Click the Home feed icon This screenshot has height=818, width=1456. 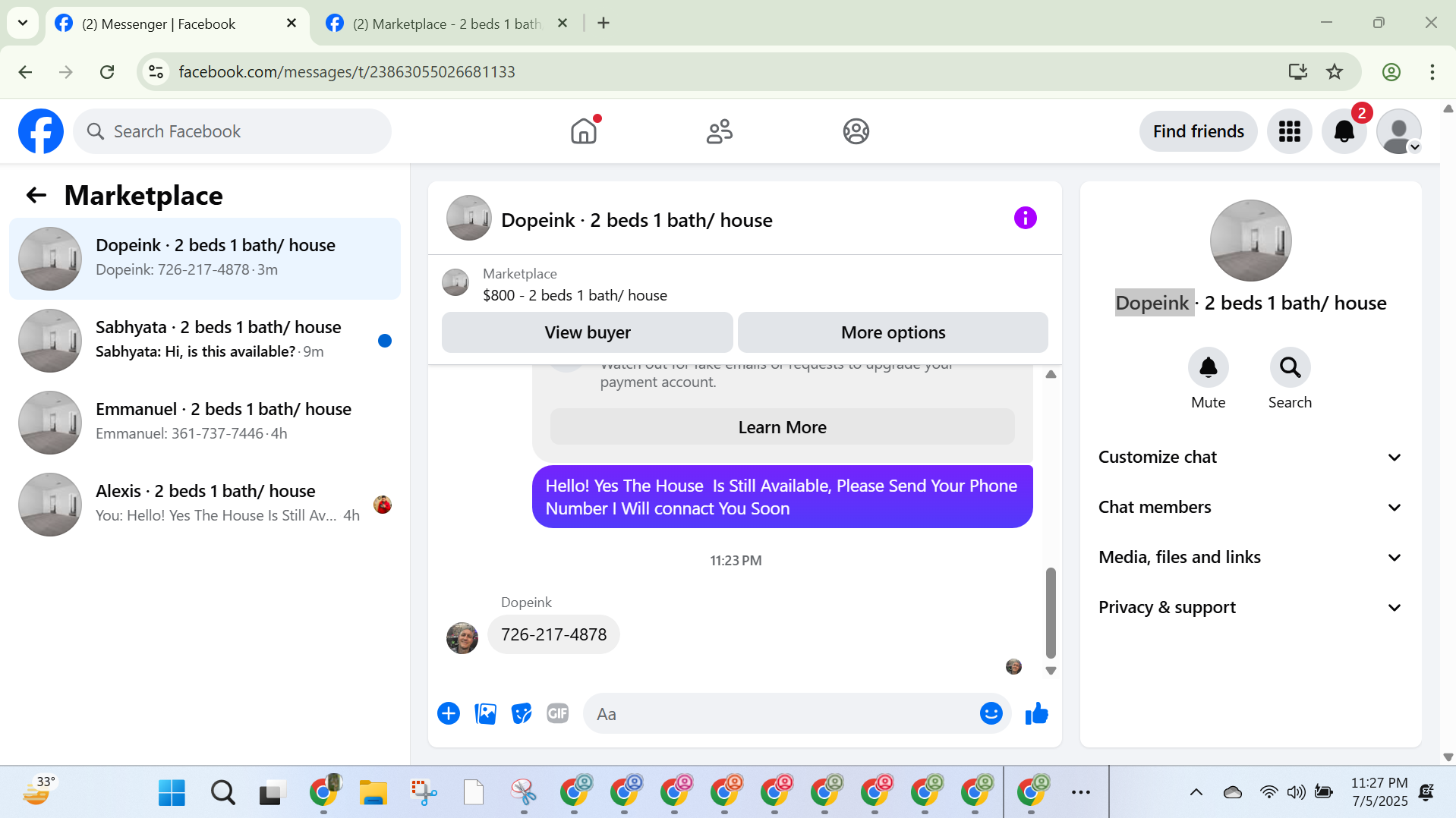pos(584,131)
